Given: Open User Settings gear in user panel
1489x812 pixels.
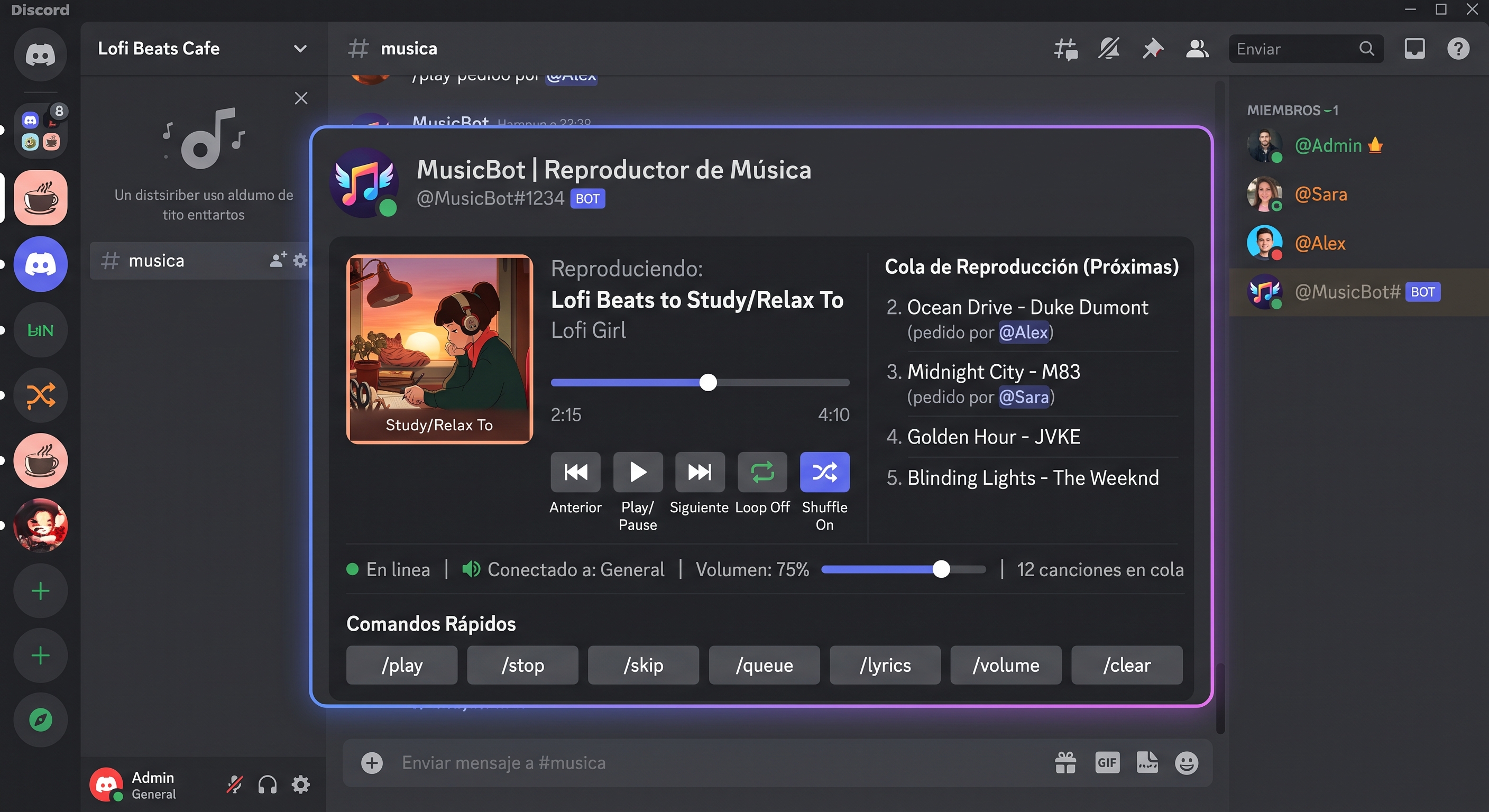Looking at the screenshot, I should tap(300, 785).
